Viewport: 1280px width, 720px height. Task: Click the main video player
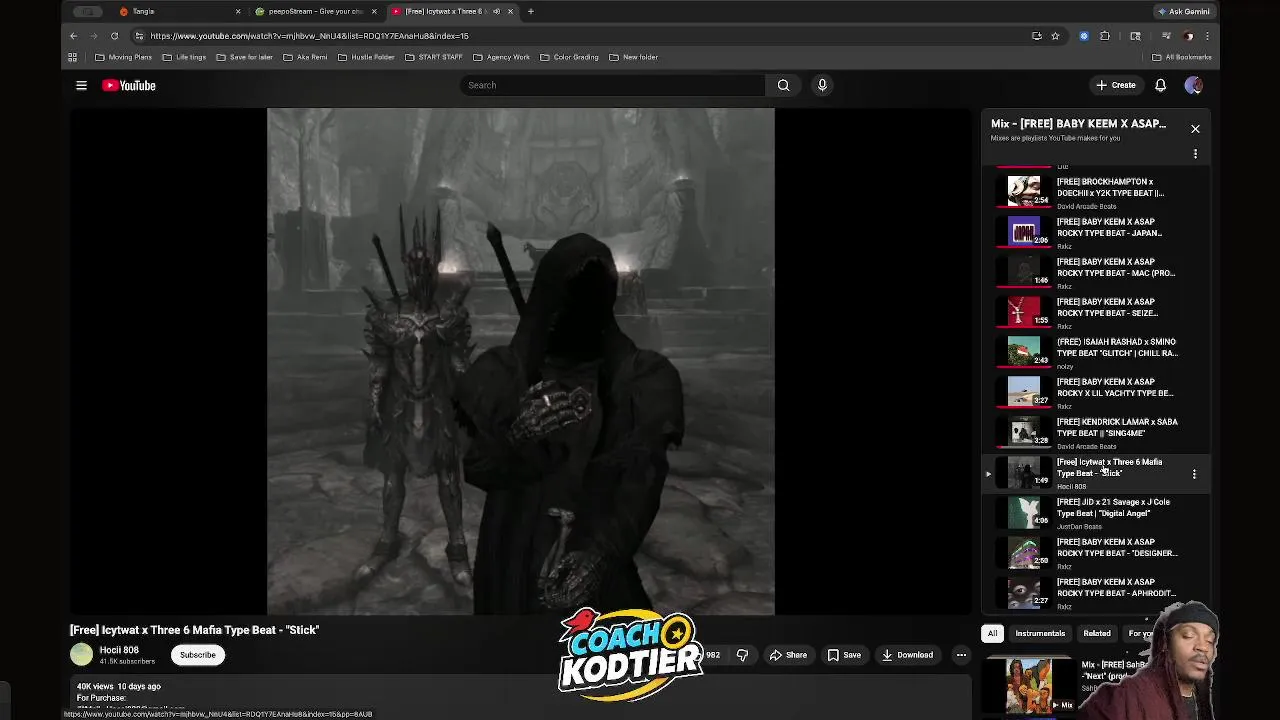click(x=520, y=361)
